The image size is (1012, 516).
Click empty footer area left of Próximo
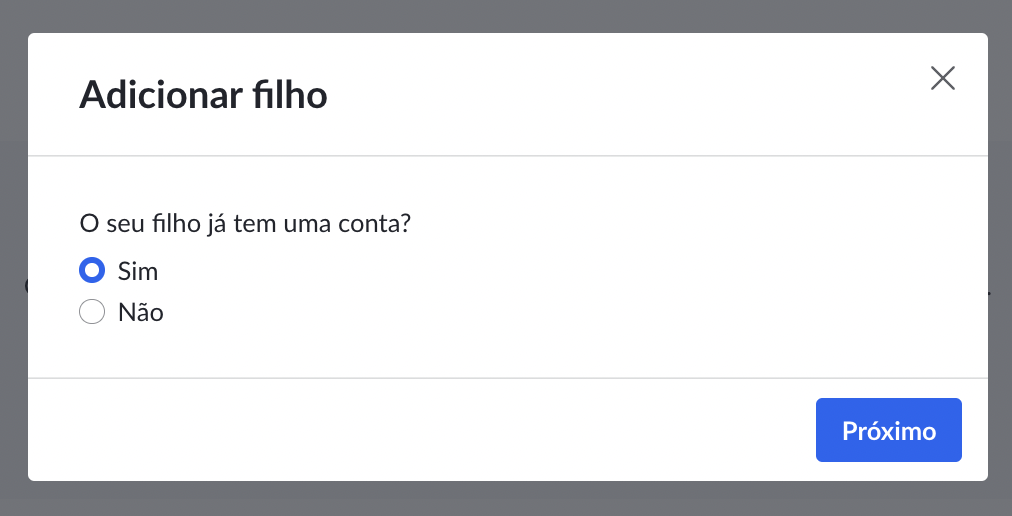point(420,430)
